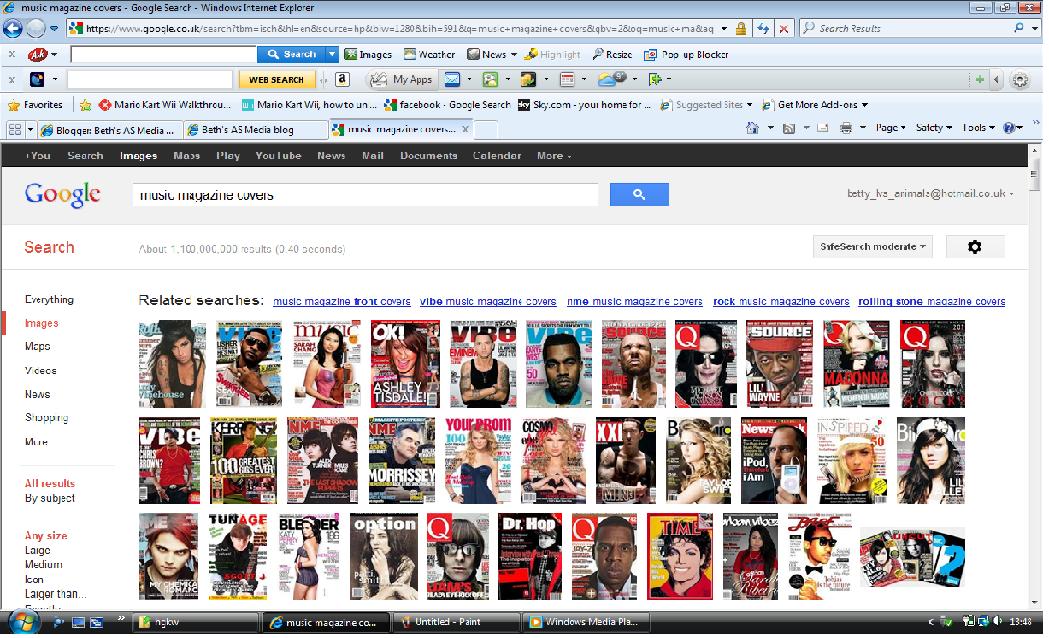The height and width of the screenshot is (638, 1049).
Task: Open Quick Tabs grid icon
Action: click(15, 129)
